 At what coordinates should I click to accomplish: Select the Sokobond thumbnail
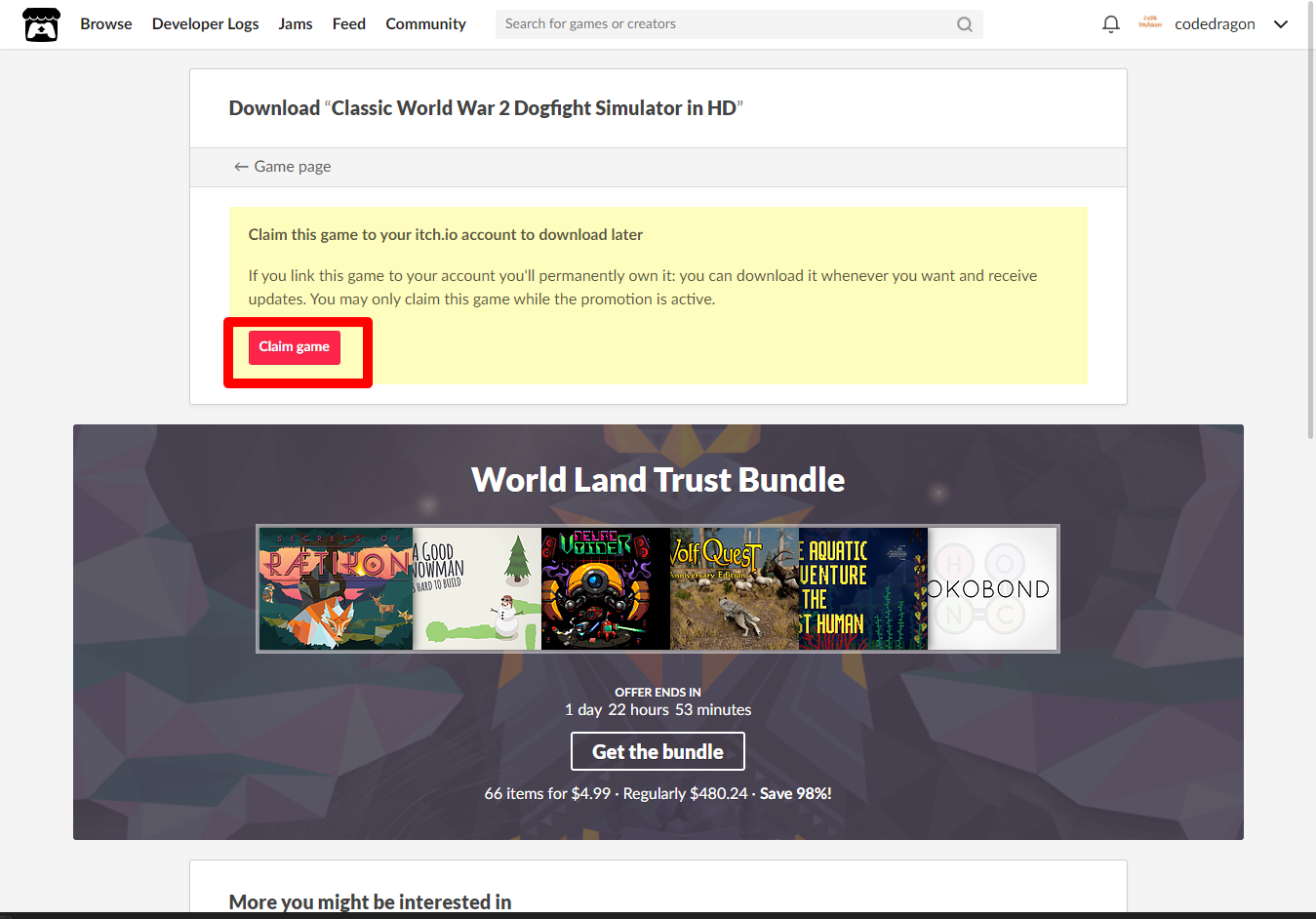[992, 589]
